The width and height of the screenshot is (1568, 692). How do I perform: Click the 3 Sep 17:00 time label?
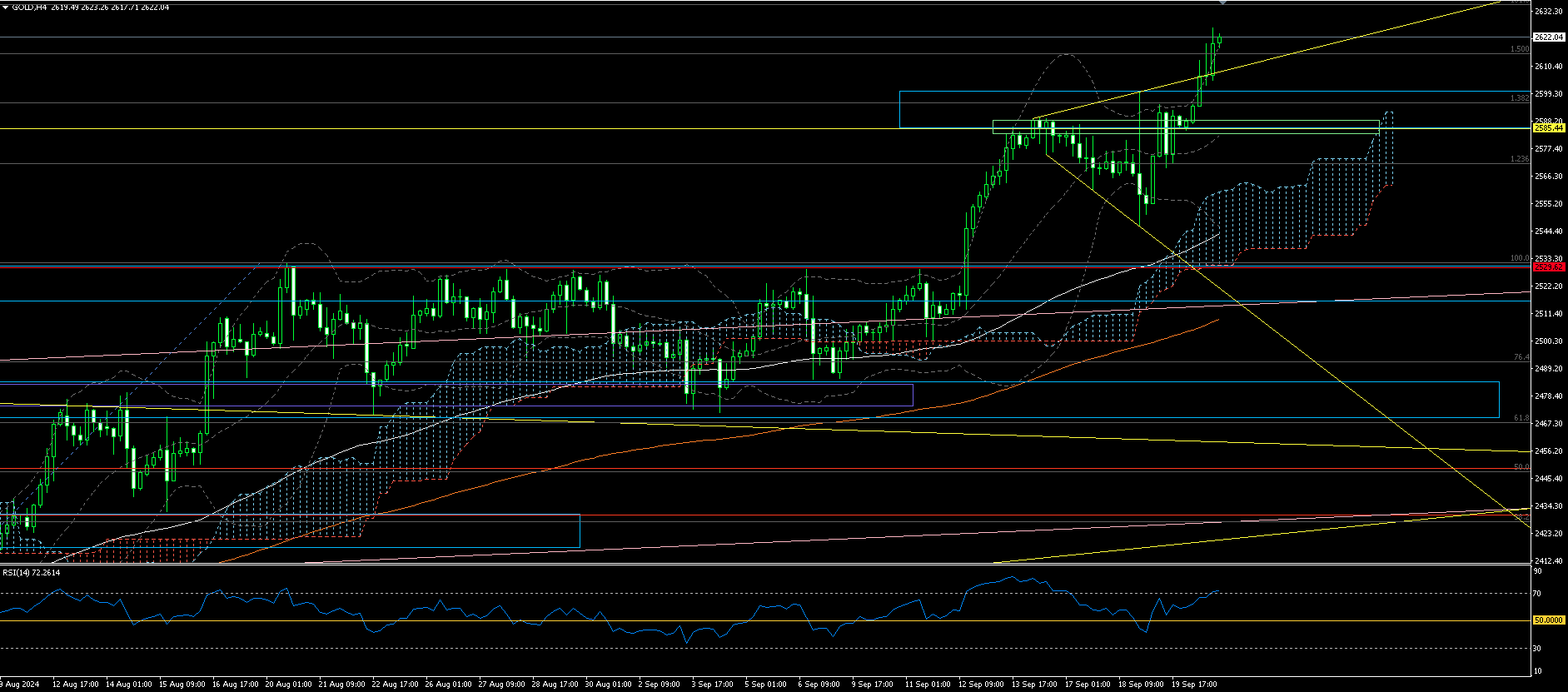click(x=713, y=685)
